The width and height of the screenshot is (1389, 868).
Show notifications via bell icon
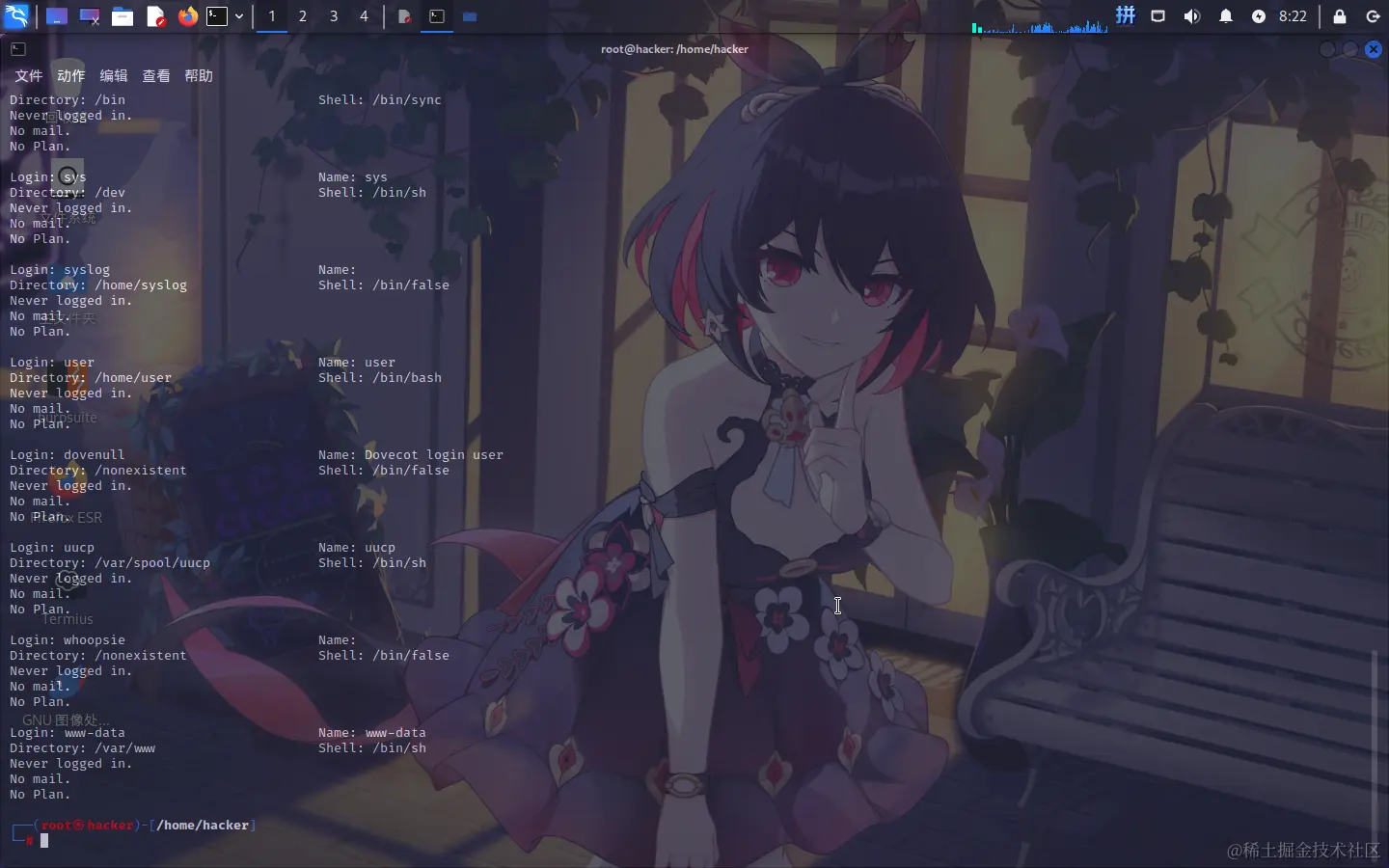click(x=1226, y=16)
